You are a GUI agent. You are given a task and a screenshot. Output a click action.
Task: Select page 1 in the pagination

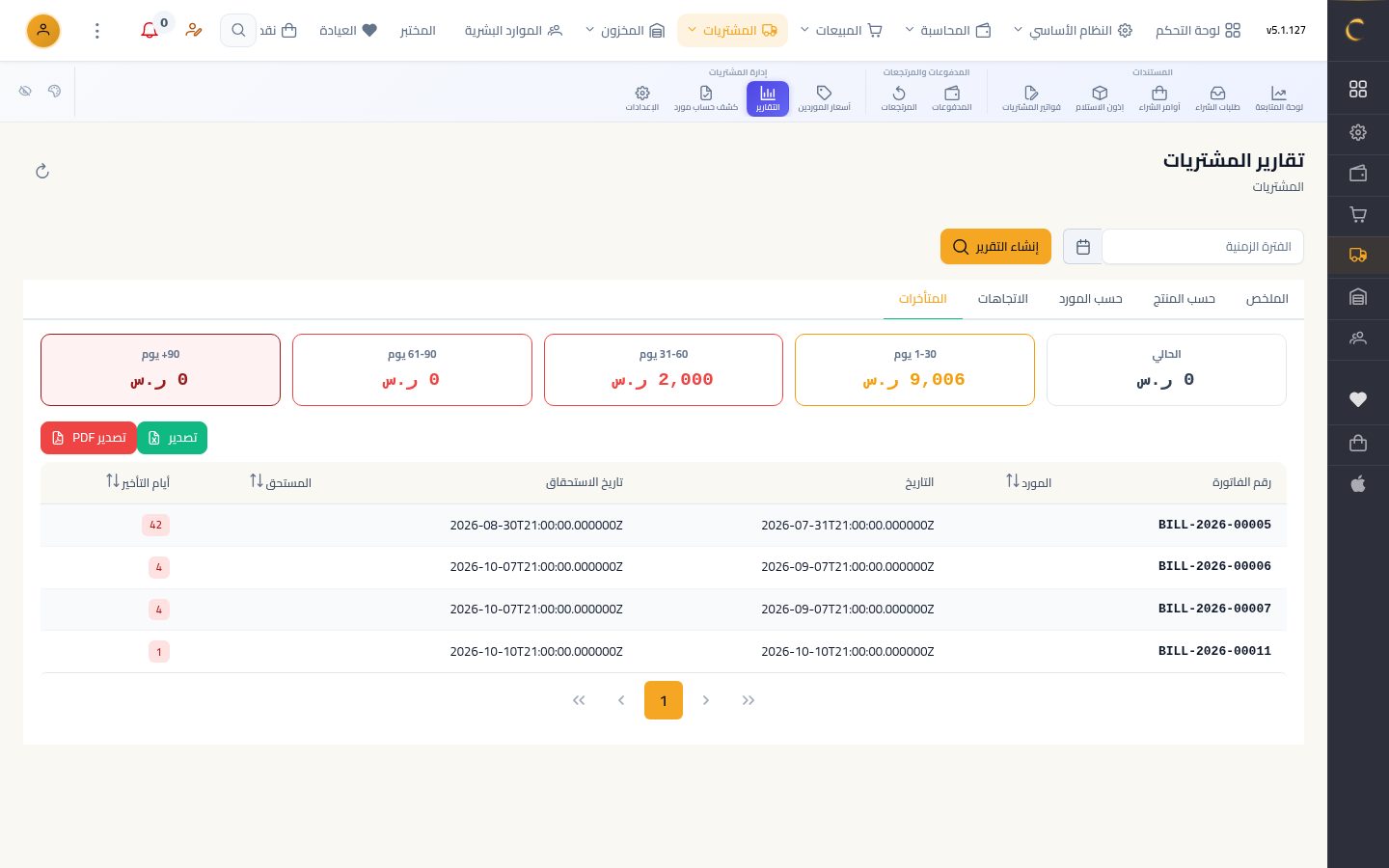[x=664, y=700]
